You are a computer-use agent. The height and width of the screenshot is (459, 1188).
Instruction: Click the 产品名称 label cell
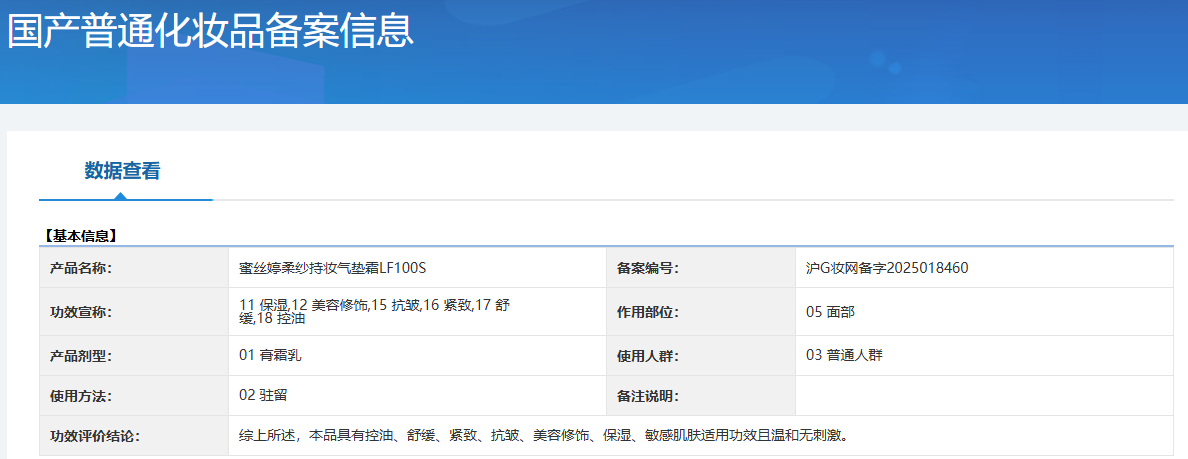pyautogui.click(x=134, y=268)
